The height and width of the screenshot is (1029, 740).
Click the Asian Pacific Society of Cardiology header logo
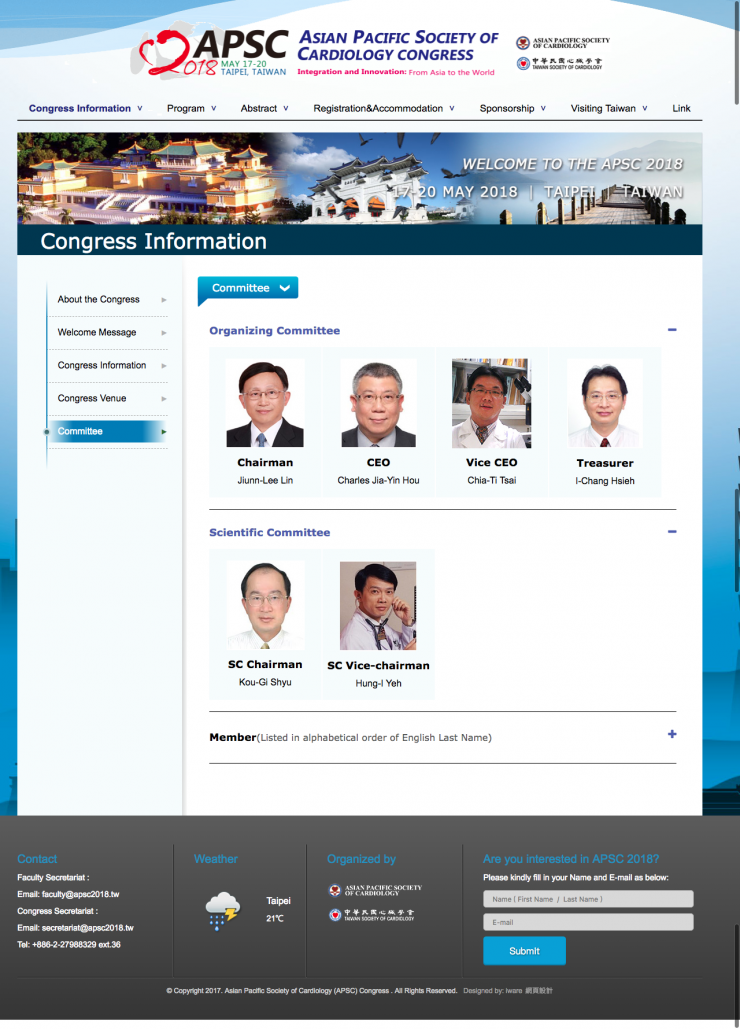pos(563,43)
